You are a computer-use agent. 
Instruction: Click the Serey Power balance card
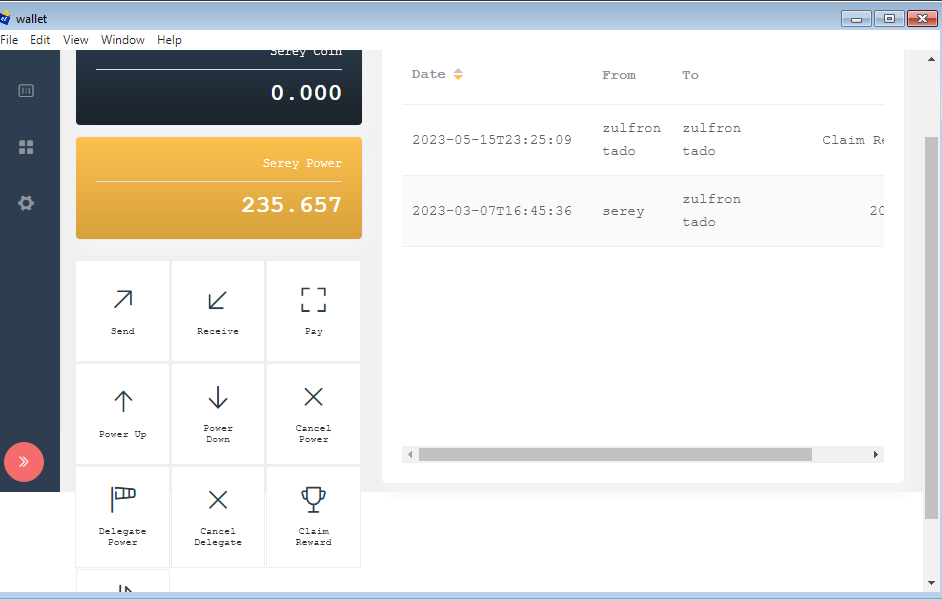[x=219, y=188]
